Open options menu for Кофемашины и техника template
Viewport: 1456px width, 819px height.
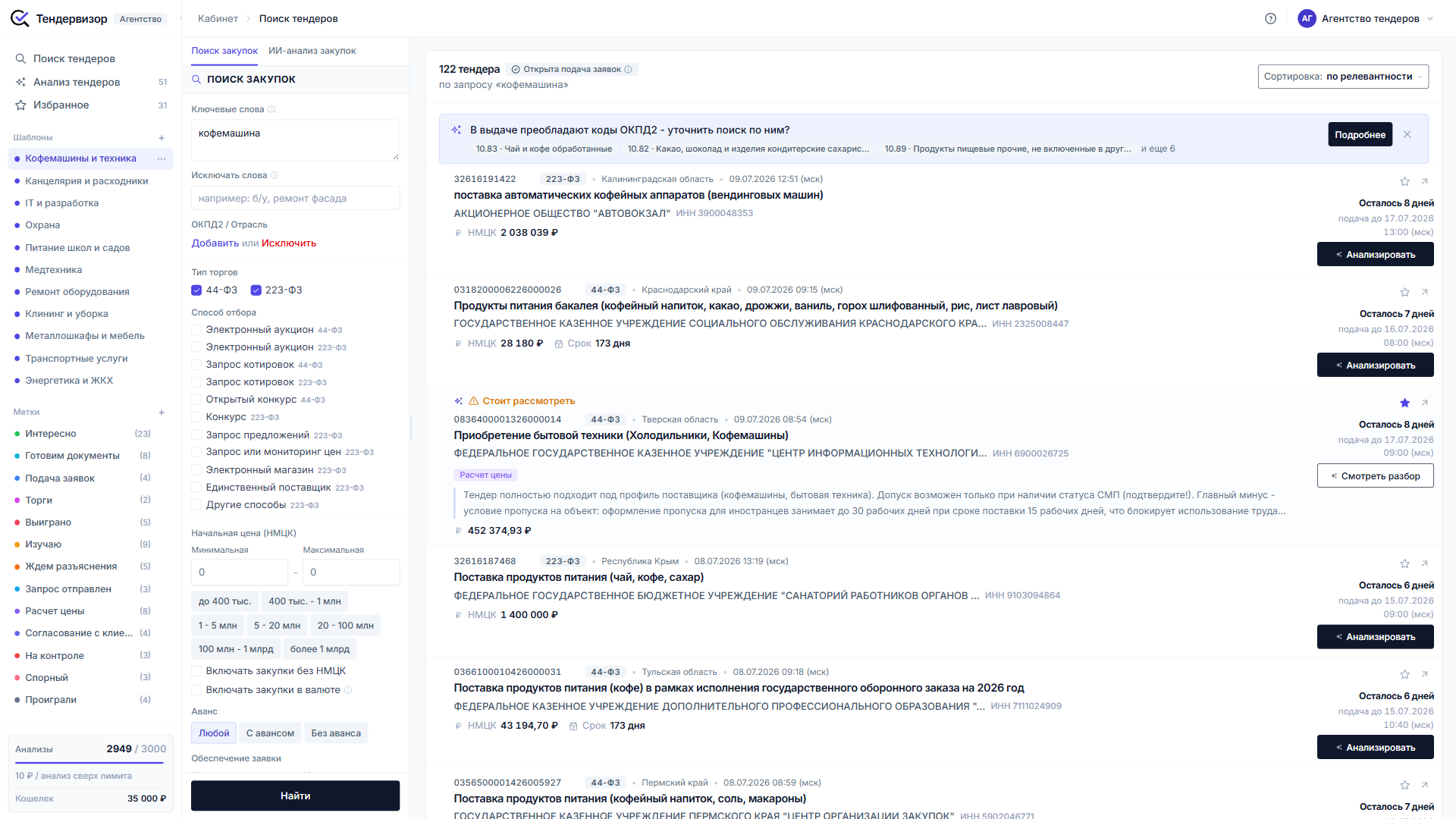162,158
